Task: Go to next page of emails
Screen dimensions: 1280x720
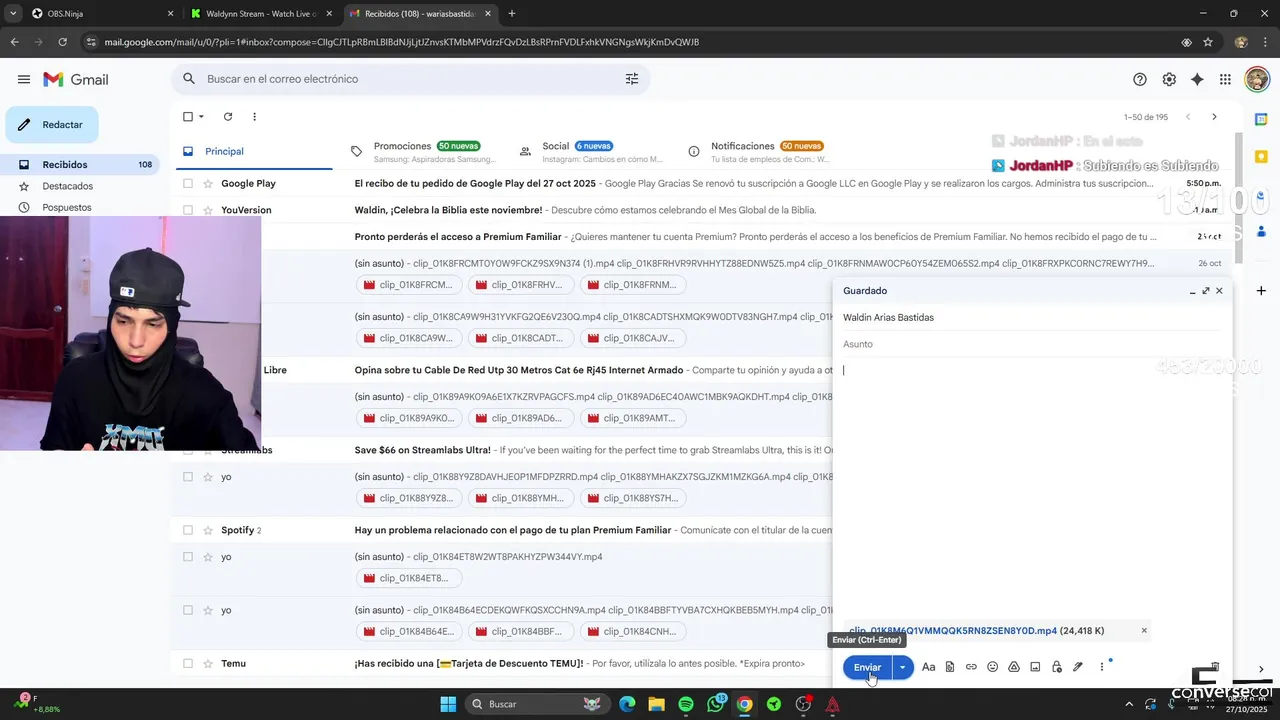Action: (1214, 117)
